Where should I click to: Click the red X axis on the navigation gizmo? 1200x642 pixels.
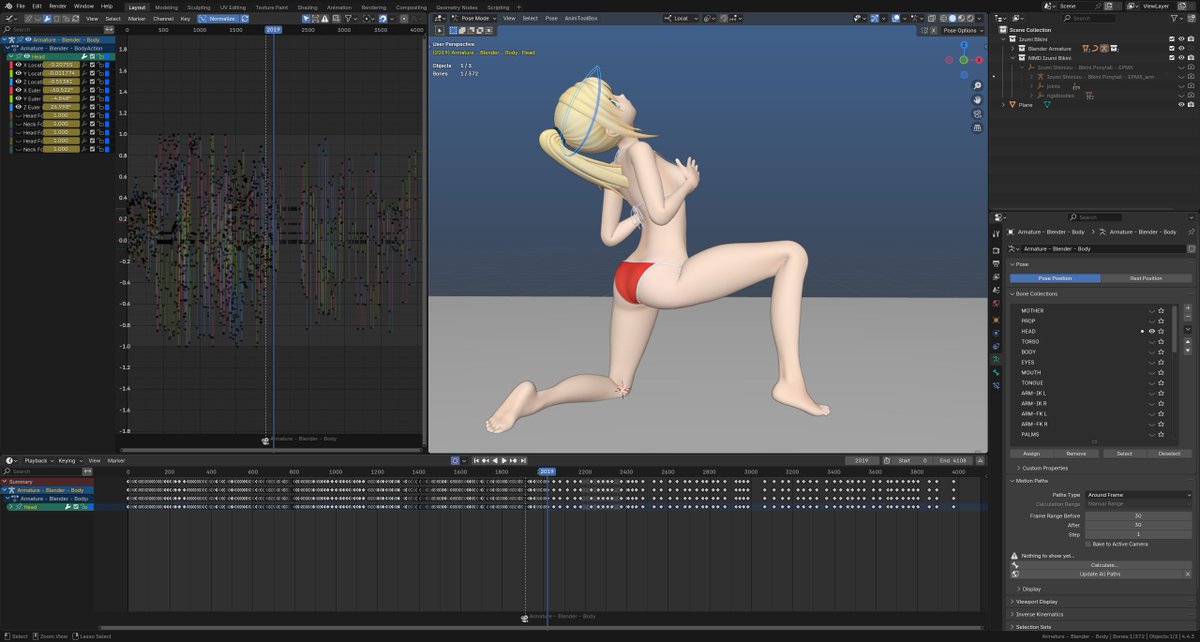(979, 60)
